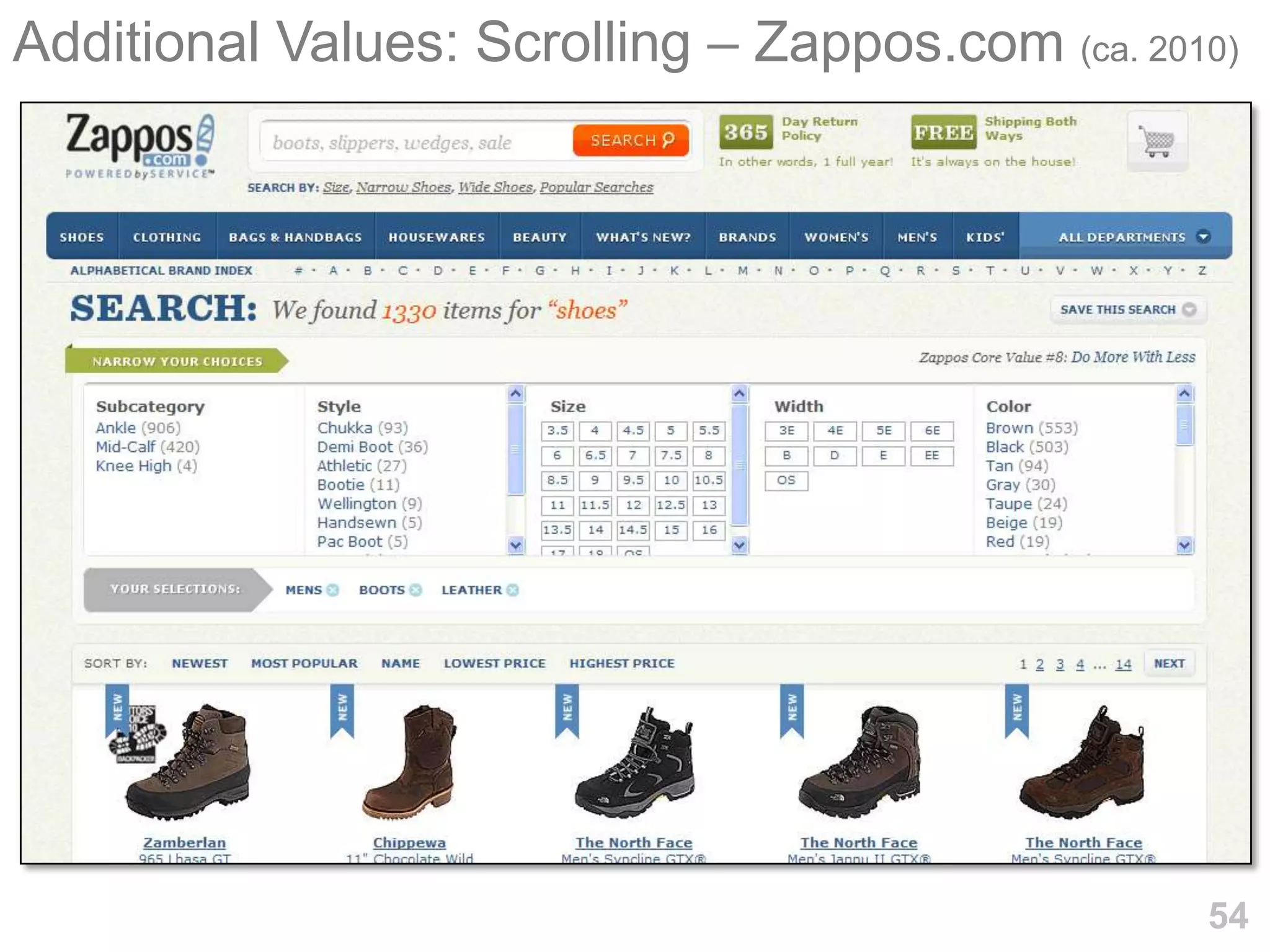Select size 10 box
1270x952 pixels.
671,480
